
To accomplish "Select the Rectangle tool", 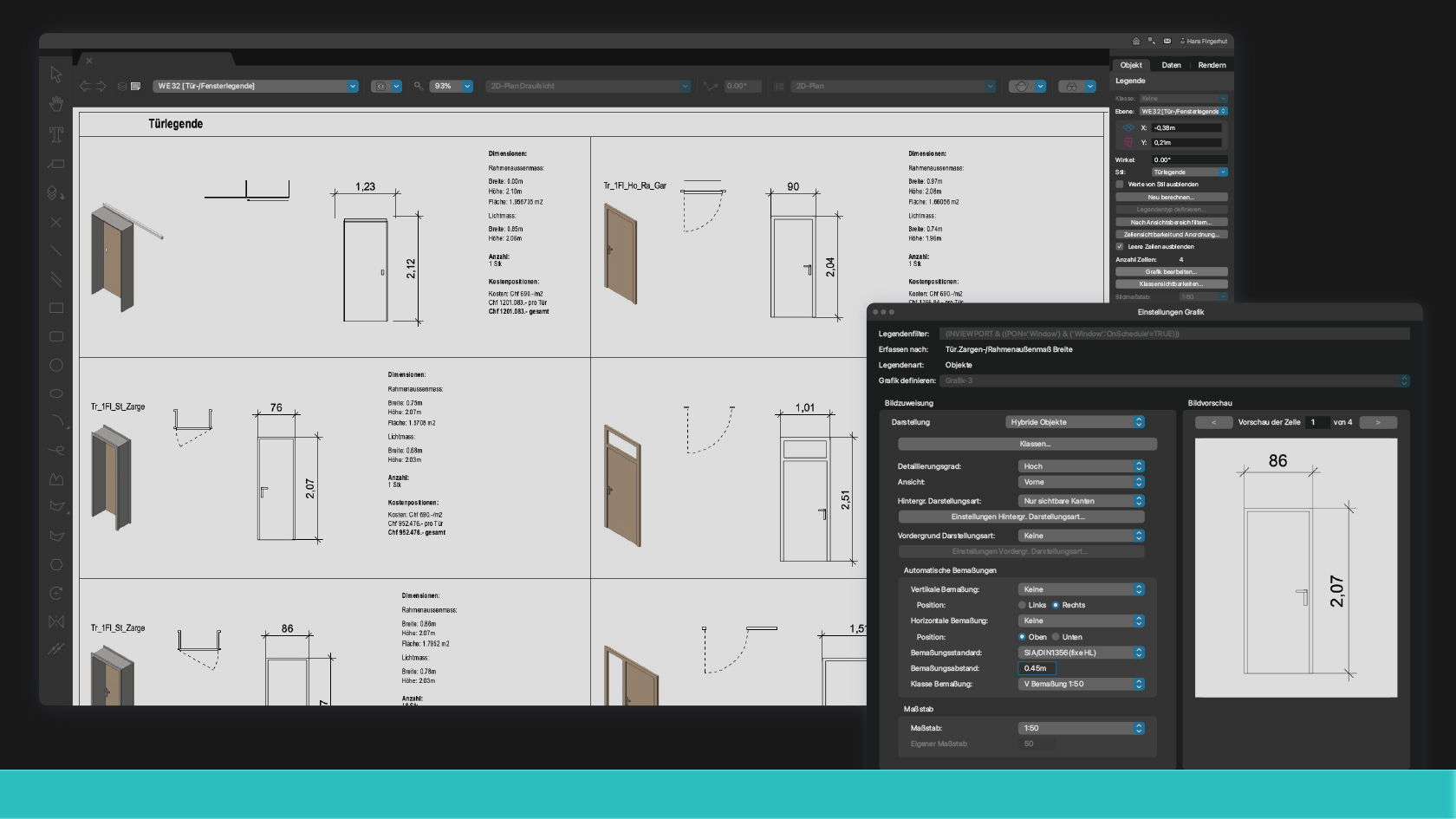I will coord(56,308).
